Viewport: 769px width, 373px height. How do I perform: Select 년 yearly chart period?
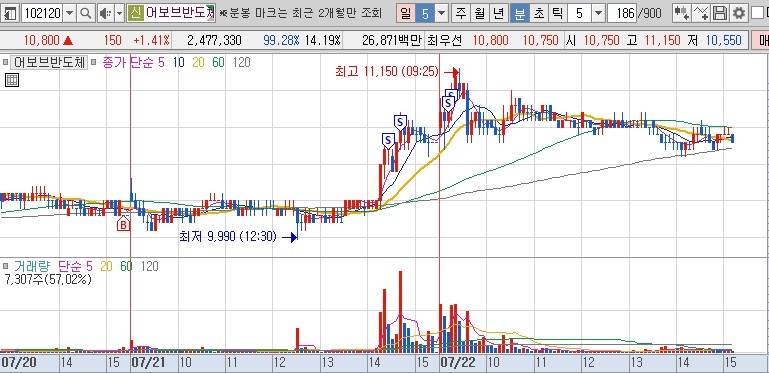(498, 13)
